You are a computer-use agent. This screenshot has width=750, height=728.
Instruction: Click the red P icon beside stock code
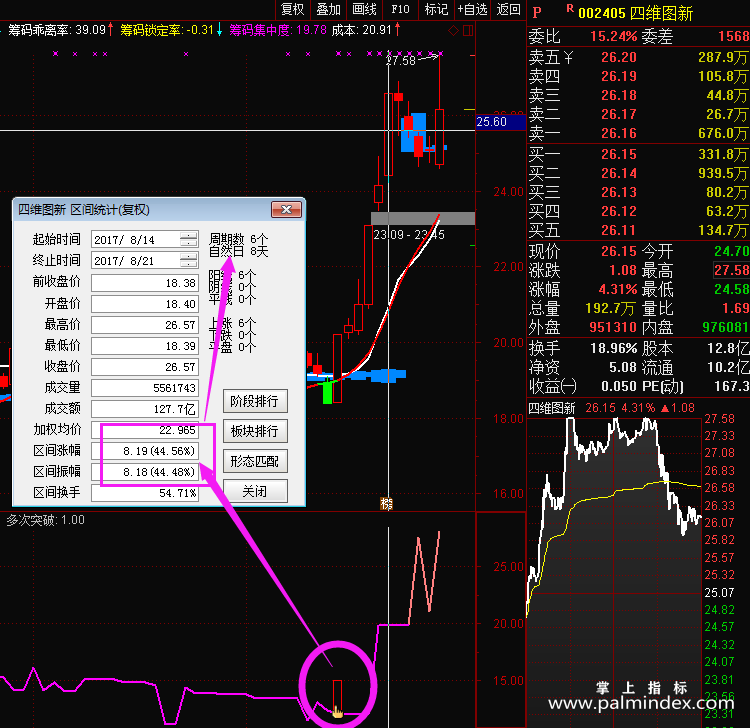(x=537, y=13)
